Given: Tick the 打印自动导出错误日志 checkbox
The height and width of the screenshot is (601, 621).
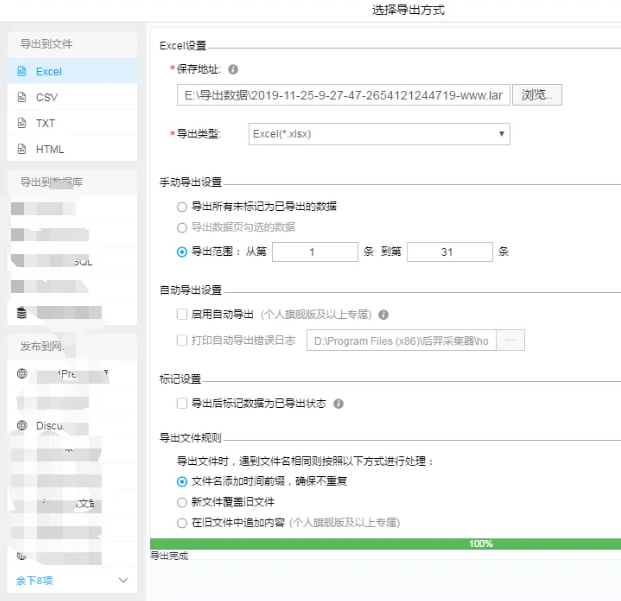Looking at the screenshot, I should 181,340.
